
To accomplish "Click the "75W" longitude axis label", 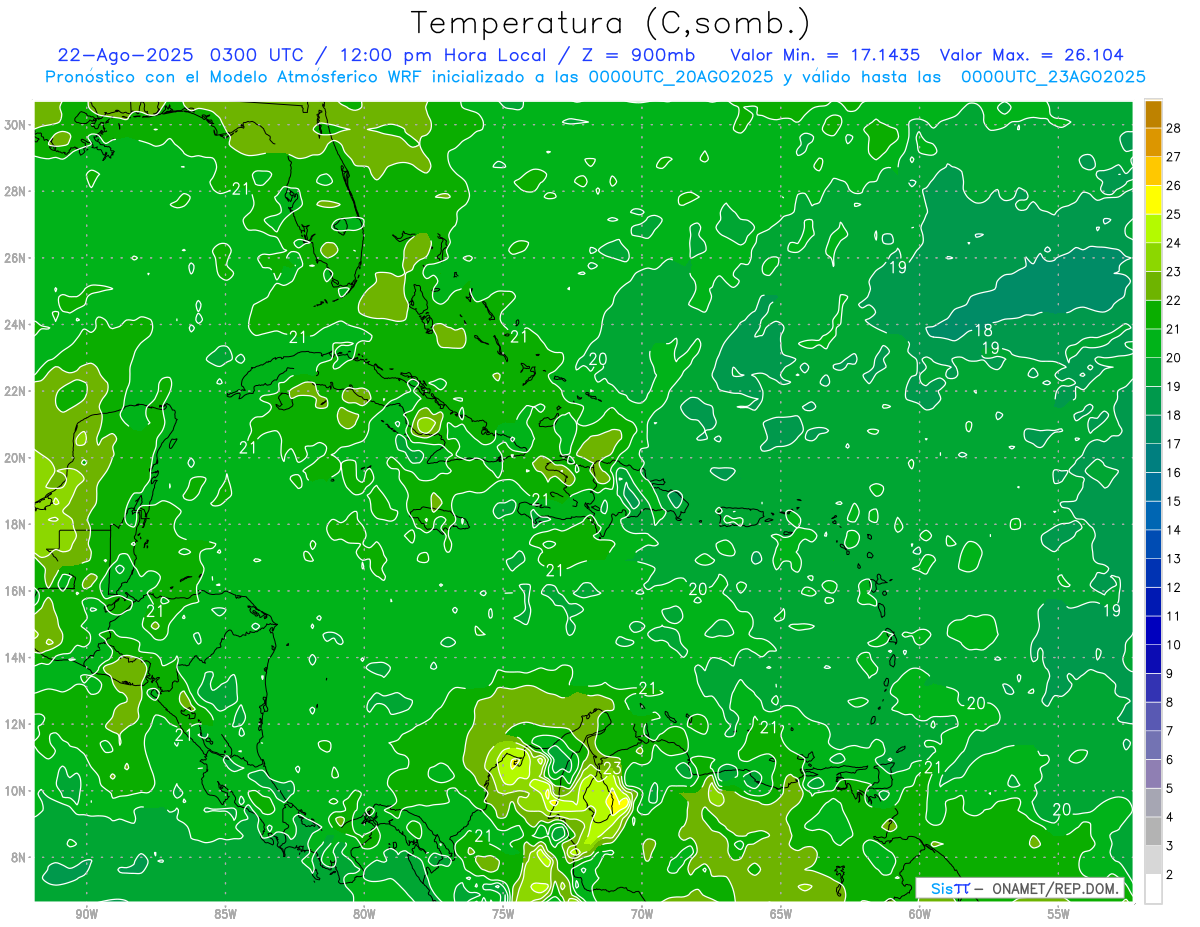I will (503, 914).
